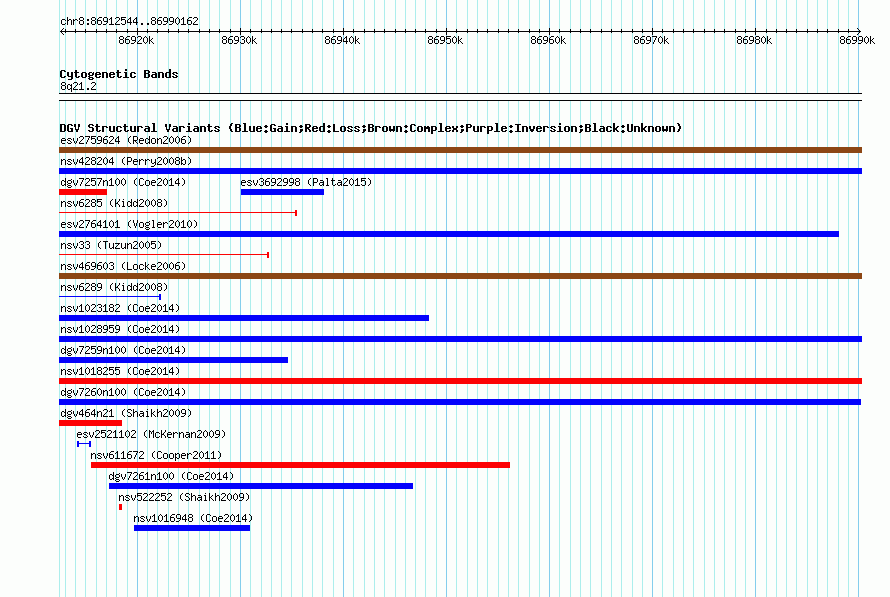Select the thin red nsv6285 variant line

[x=178, y=213]
